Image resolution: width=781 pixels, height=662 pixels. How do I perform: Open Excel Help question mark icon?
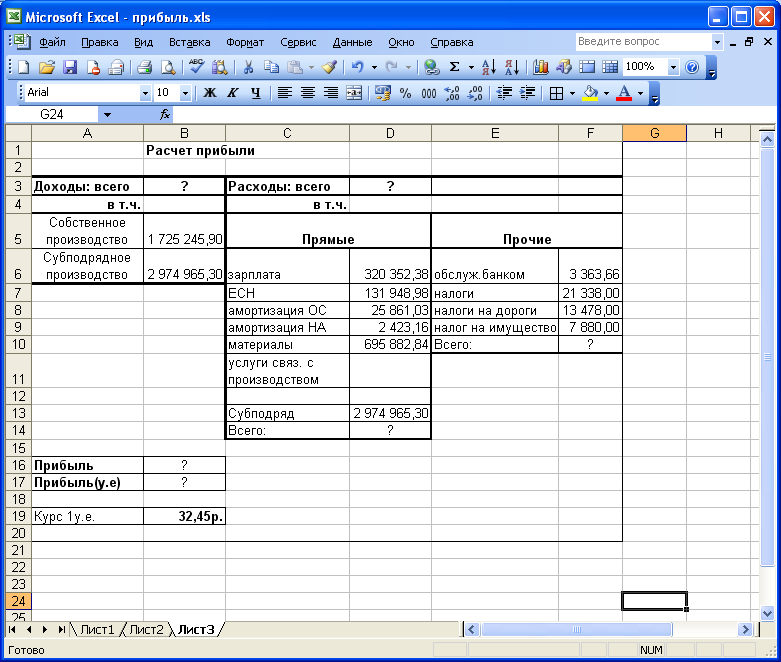coord(692,67)
